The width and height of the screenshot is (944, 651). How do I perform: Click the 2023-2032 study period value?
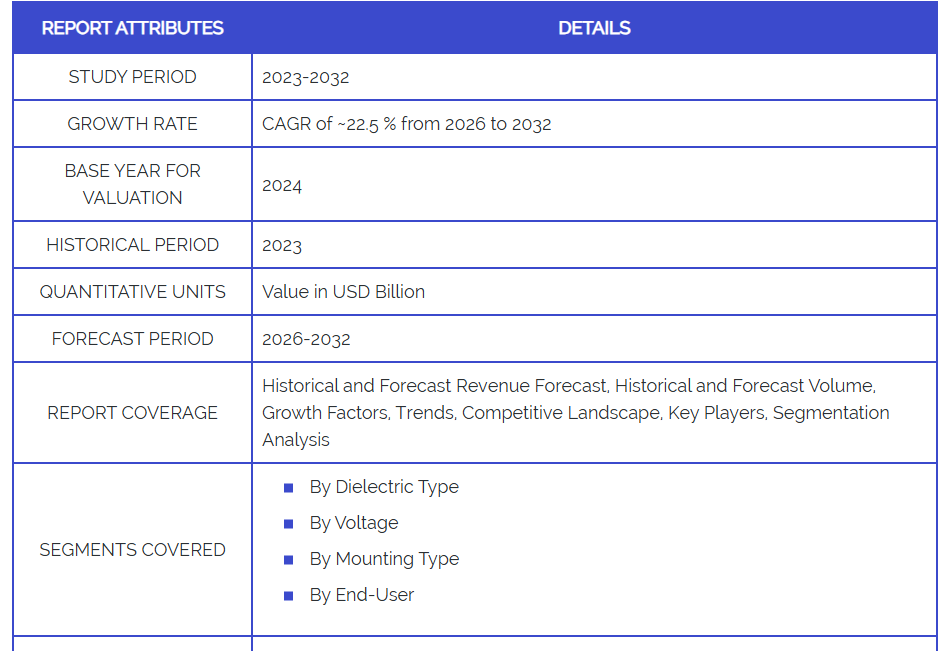click(x=305, y=77)
